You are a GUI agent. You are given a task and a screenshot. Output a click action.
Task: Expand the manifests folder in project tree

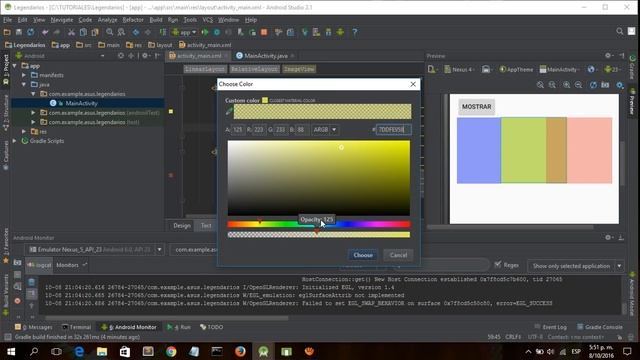(24, 75)
